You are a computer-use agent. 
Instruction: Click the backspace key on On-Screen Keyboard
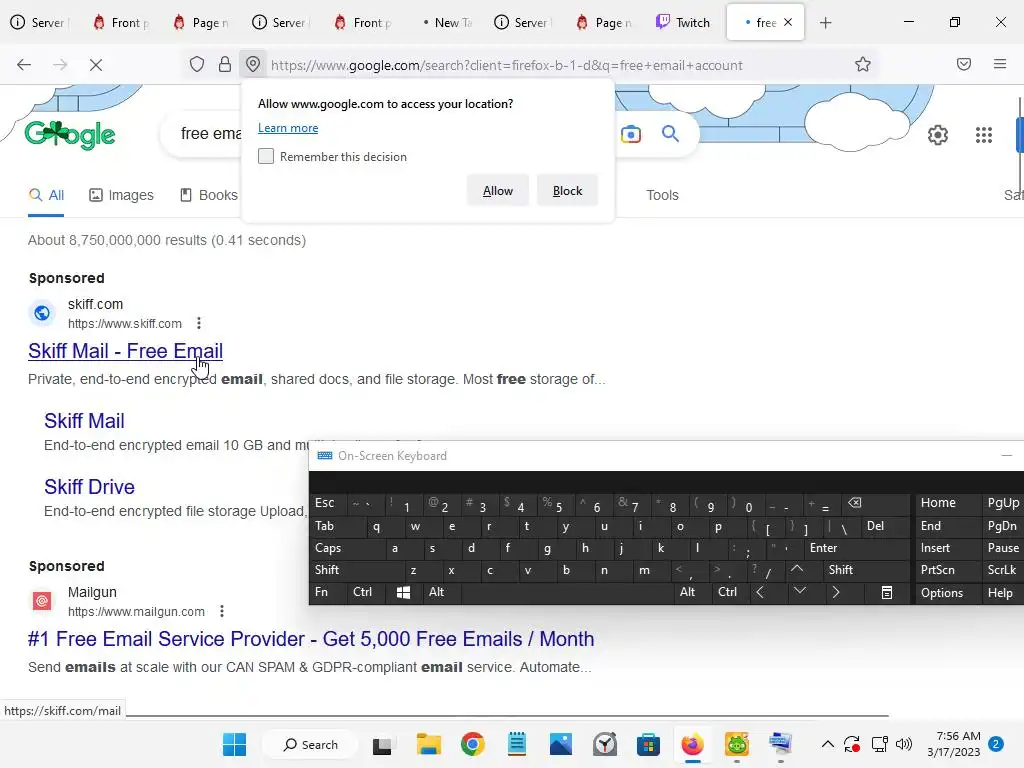[855, 503]
